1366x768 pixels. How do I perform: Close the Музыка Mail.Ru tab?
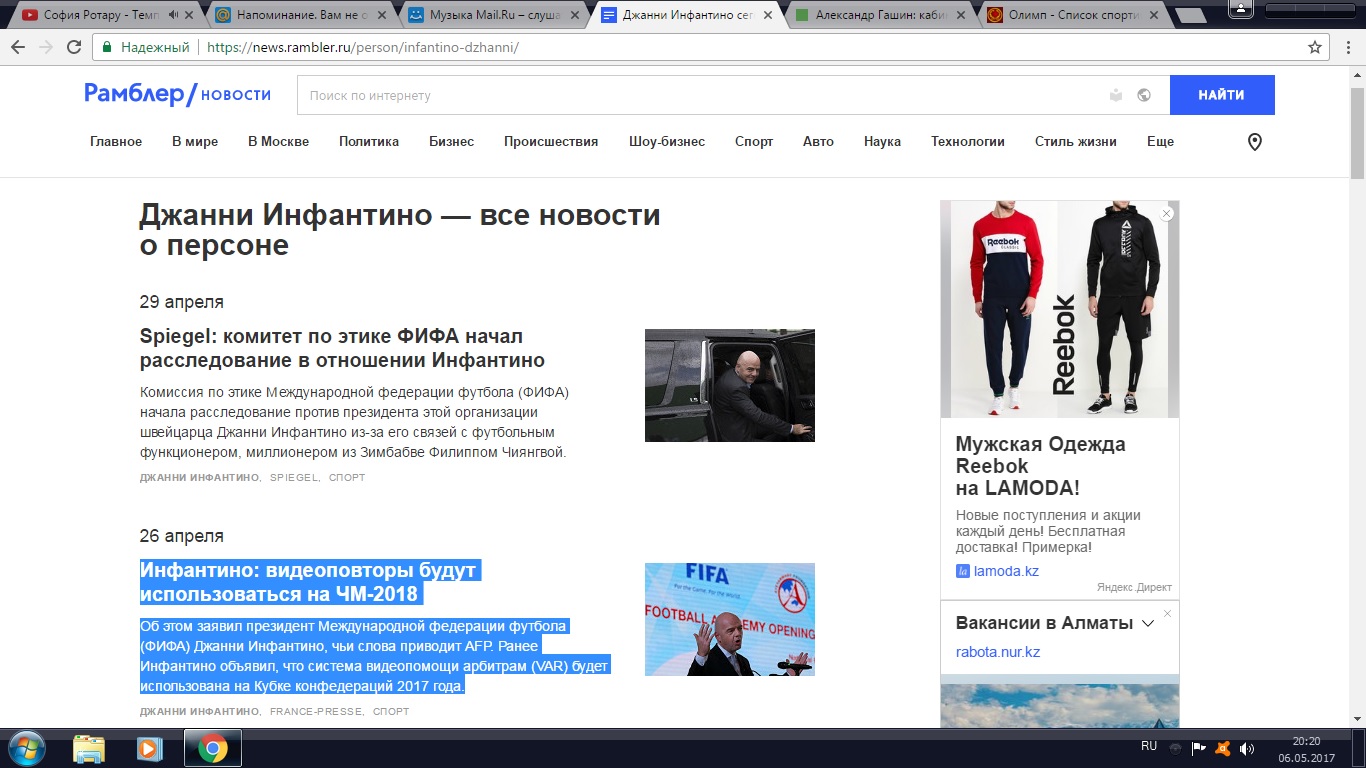(x=575, y=15)
